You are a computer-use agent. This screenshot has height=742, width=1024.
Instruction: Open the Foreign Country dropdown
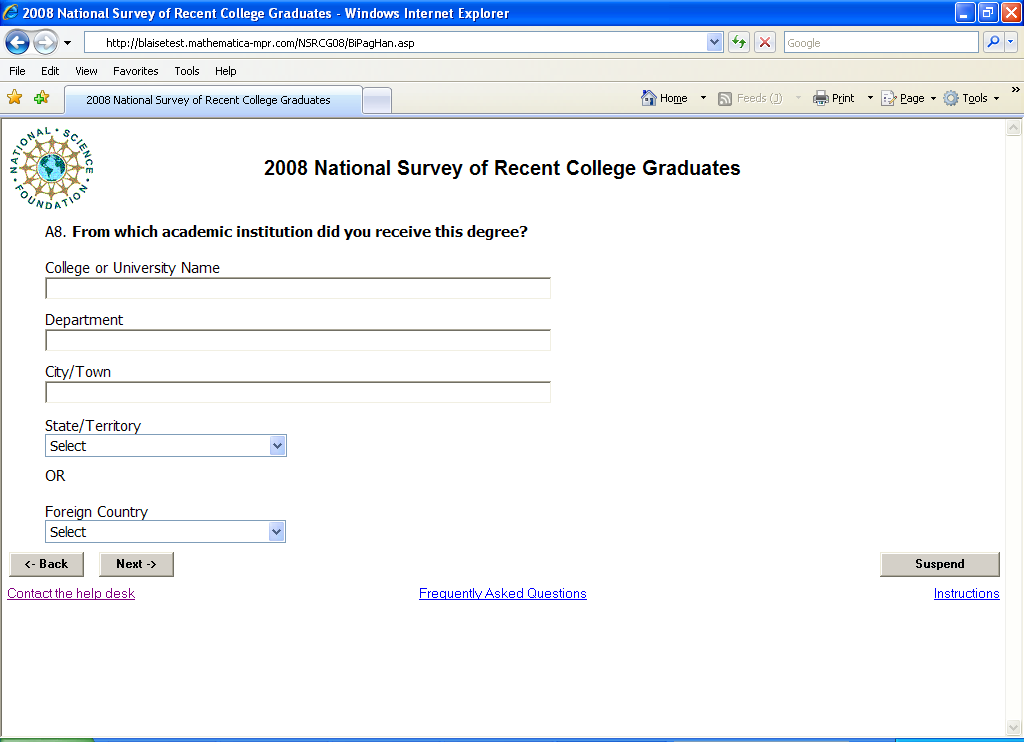(x=166, y=532)
